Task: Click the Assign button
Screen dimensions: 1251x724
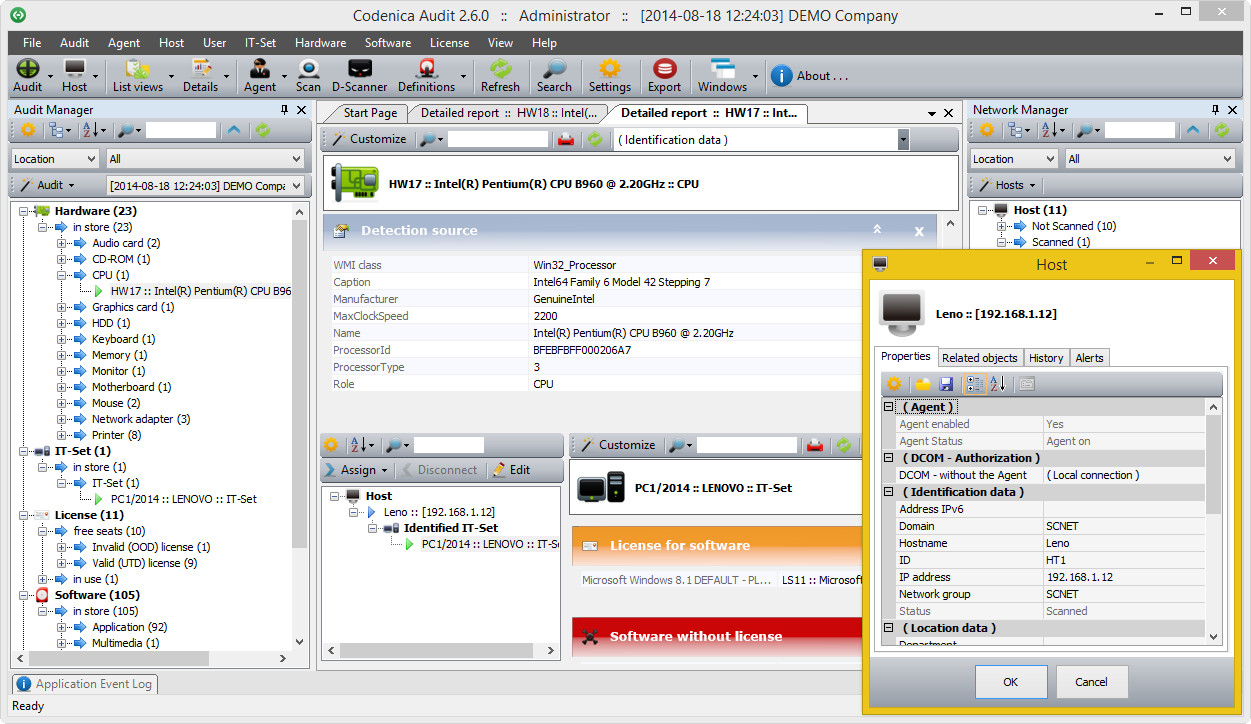Action: [x=357, y=470]
